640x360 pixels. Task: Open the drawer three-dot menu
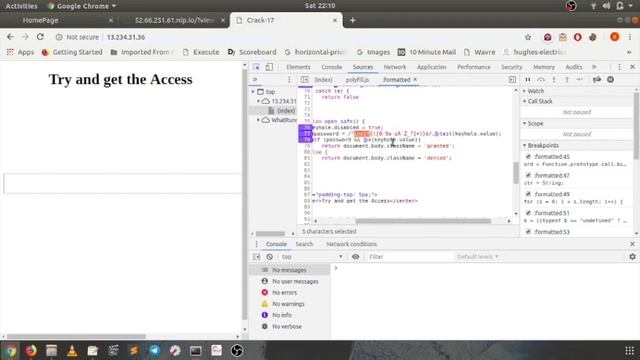coord(256,244)
